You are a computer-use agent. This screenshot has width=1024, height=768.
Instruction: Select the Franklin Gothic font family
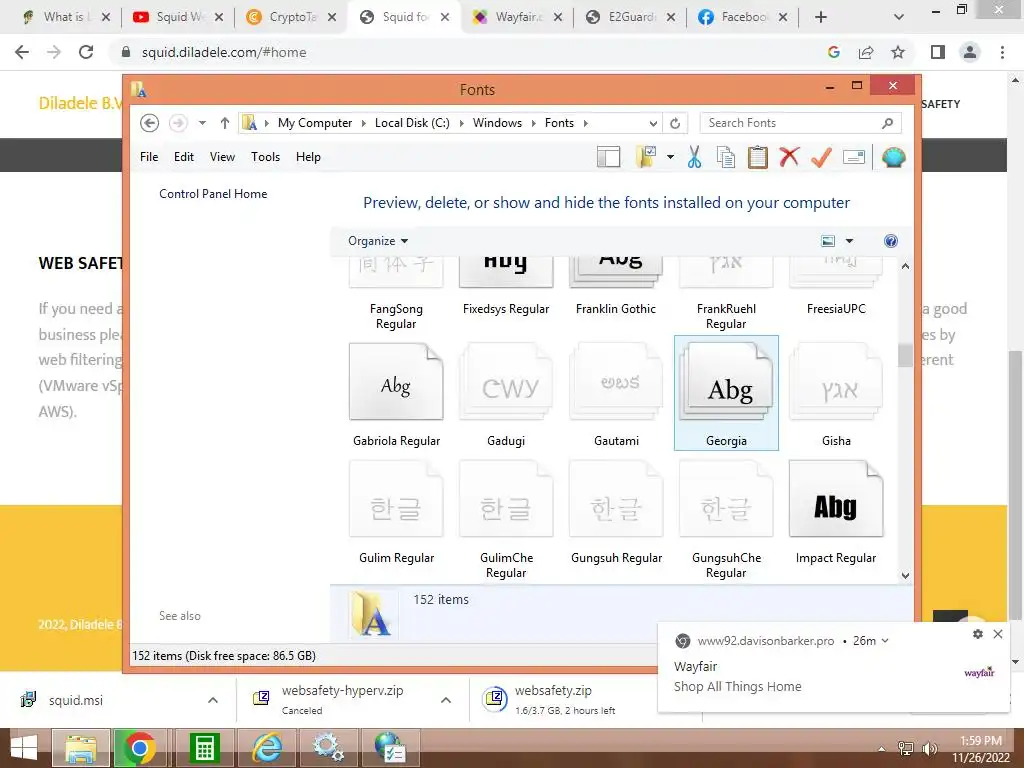point(616,286)
